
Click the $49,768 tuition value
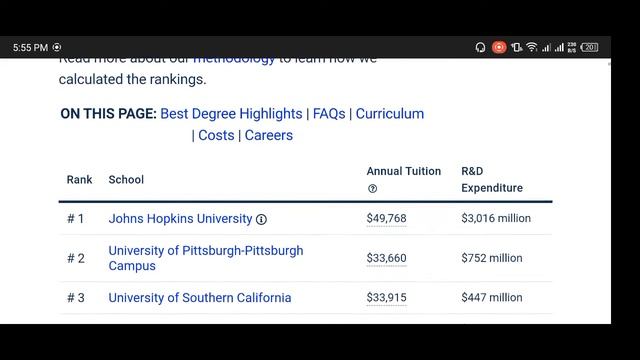click(x=386, y=218)
